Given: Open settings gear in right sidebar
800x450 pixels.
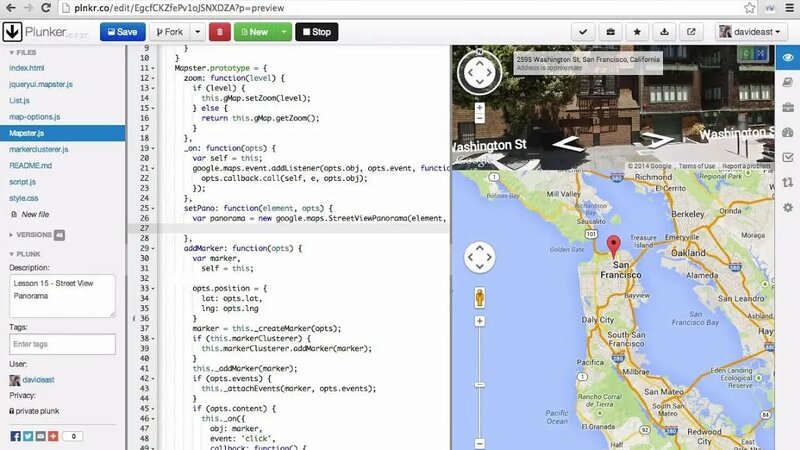Looking at the screenshot, I should pos(788,207).
